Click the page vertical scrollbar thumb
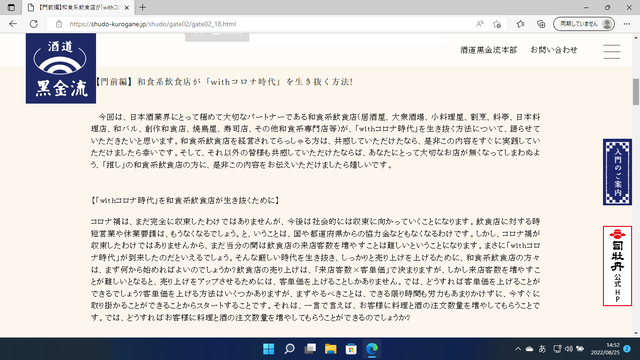640x360 pixels. click(x=636, y=91)
